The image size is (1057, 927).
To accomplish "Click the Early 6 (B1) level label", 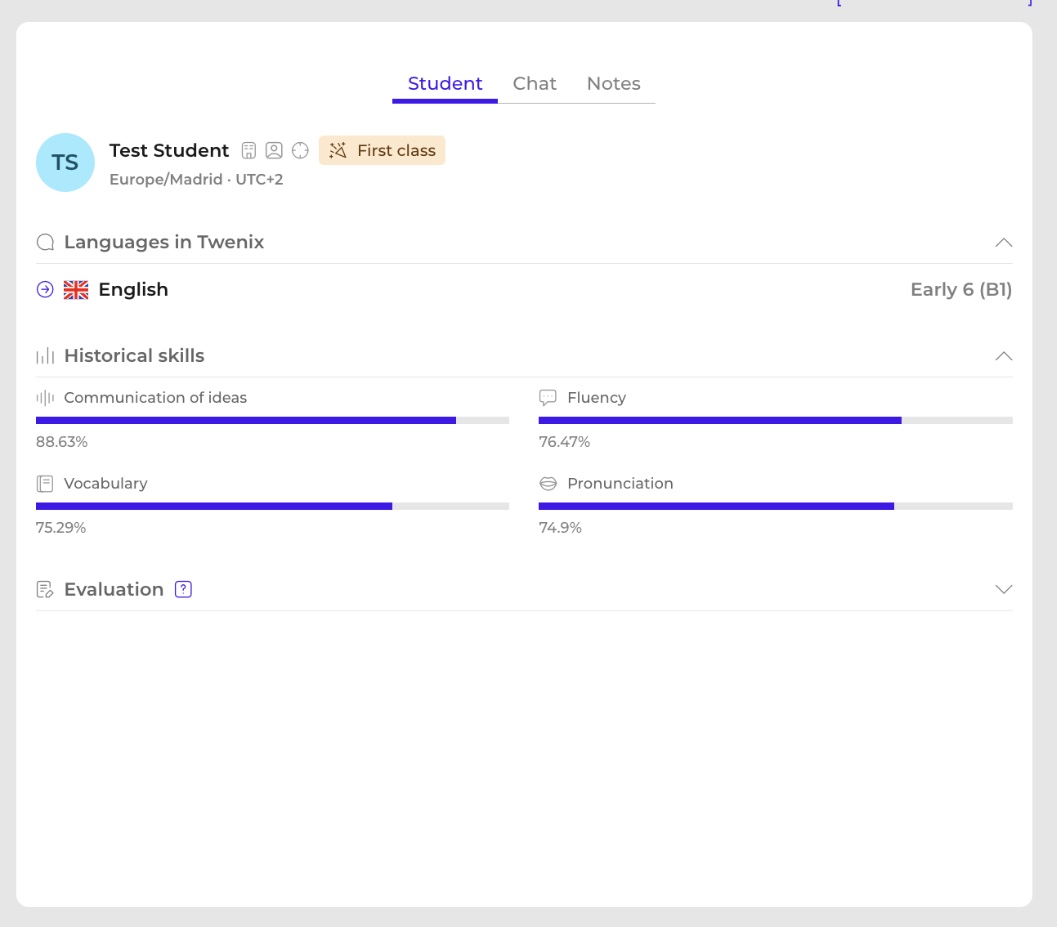I will [961, 289].
